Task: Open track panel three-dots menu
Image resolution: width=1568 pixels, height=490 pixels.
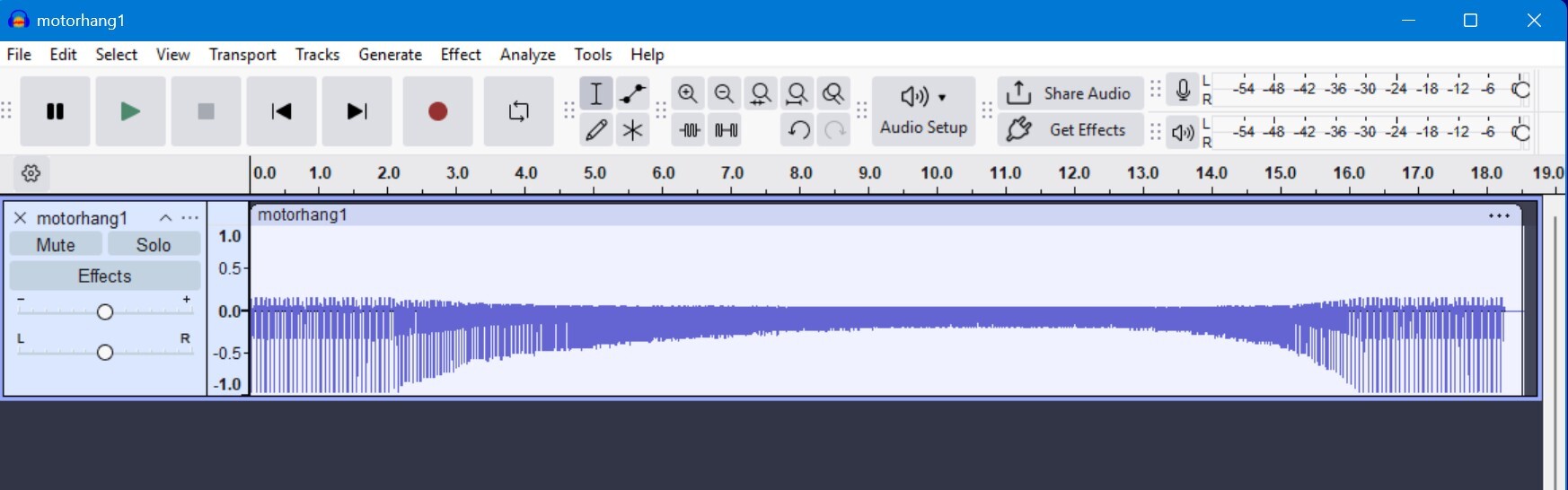Action: point(189,218)
